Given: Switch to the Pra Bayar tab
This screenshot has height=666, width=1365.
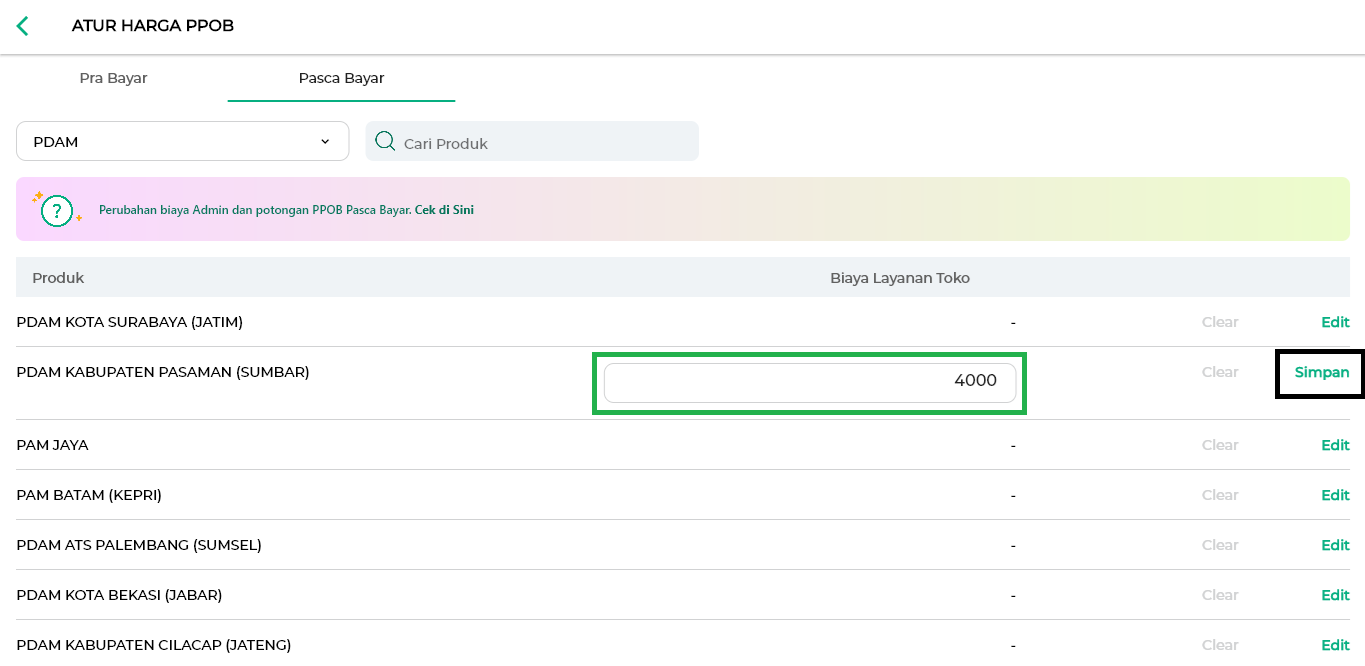Looking at the screenshot, I should pyautogui.click(x=113, y=78).
